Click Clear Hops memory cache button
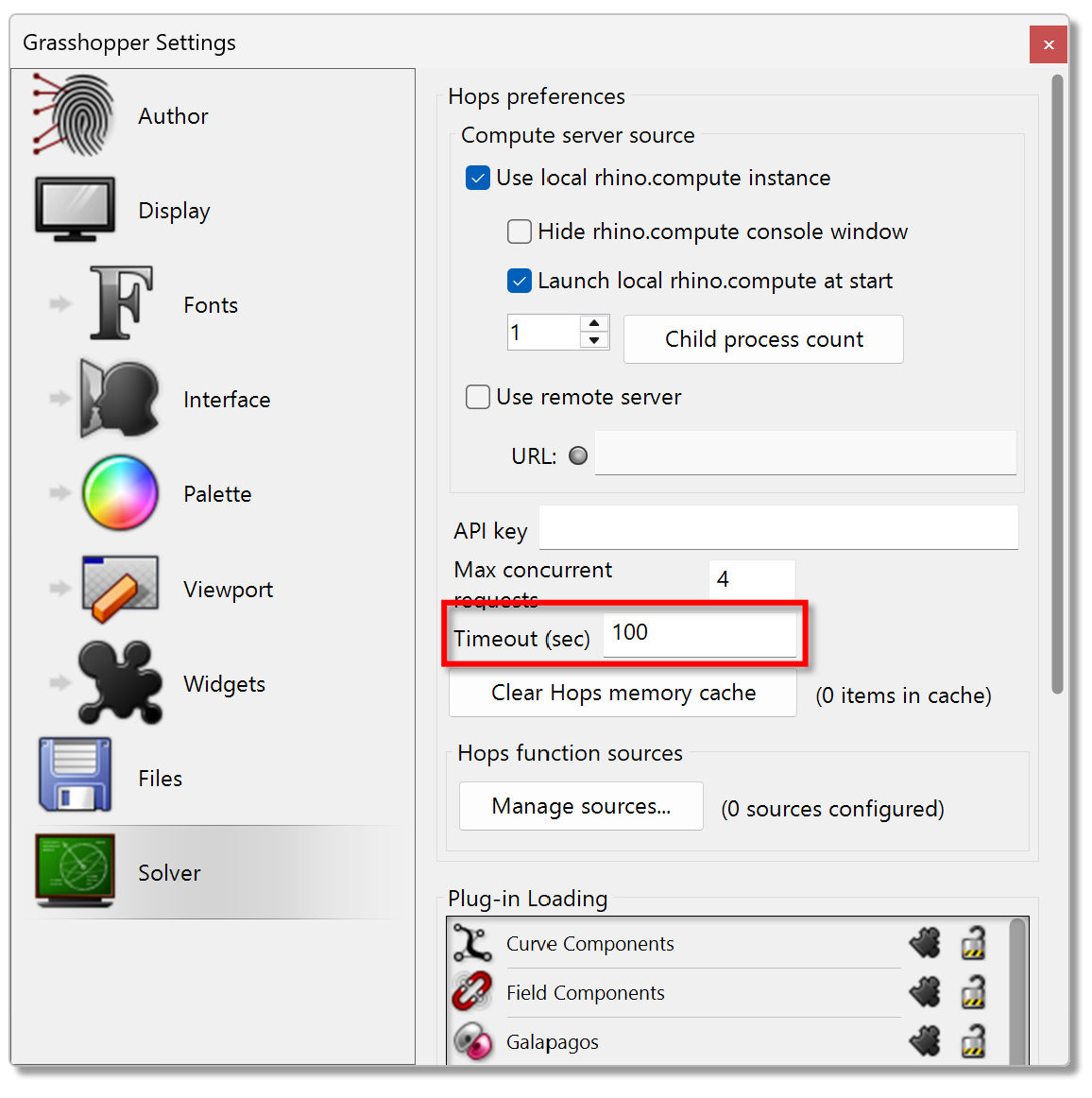 [623, 693]
